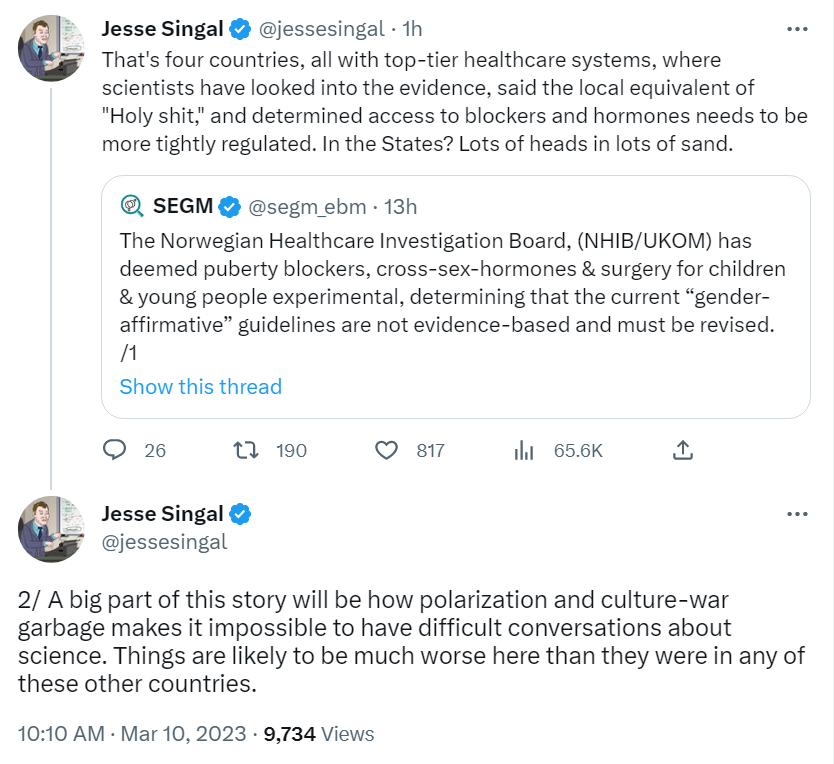Click the "1h" timestamp on first tweet
This screenshot has height=764, width=834.
[412, 29]
